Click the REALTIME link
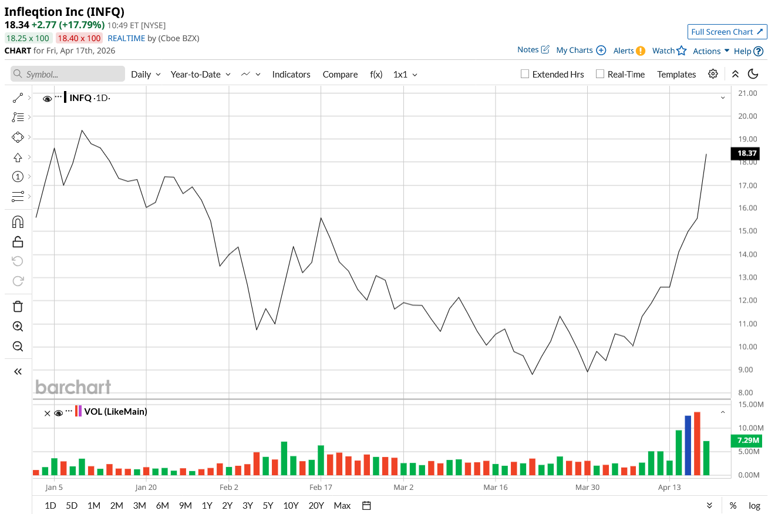The width and height of the screenshot is (768, 514). coord(126,38)
